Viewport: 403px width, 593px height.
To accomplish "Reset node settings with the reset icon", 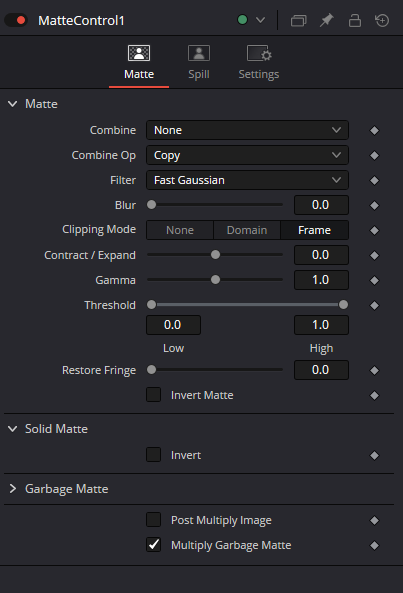I will pyautogui.click(x=382, y=20).
